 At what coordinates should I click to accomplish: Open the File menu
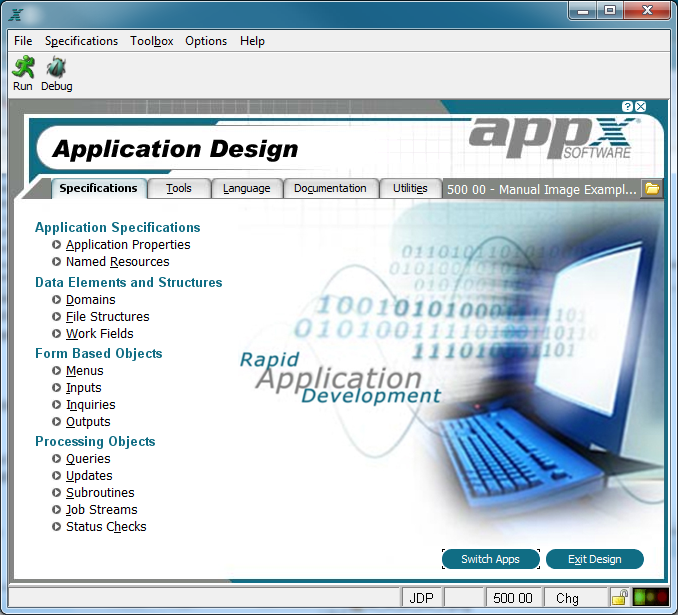click(23, 41)
